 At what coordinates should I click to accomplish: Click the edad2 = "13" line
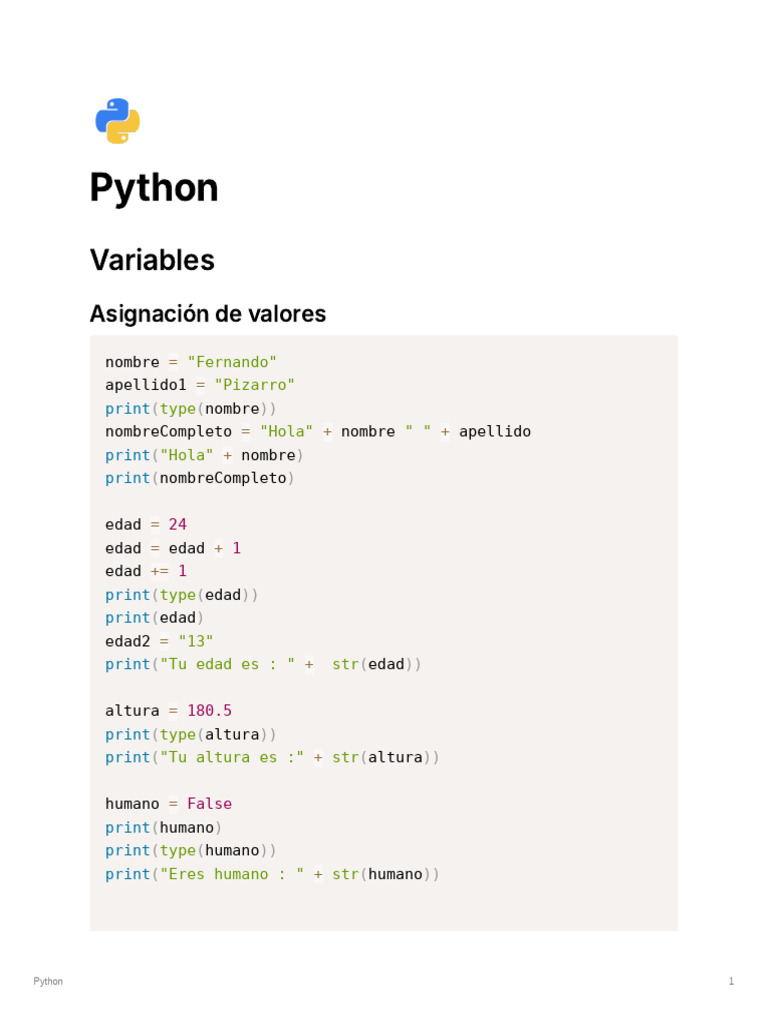point(159,641)
